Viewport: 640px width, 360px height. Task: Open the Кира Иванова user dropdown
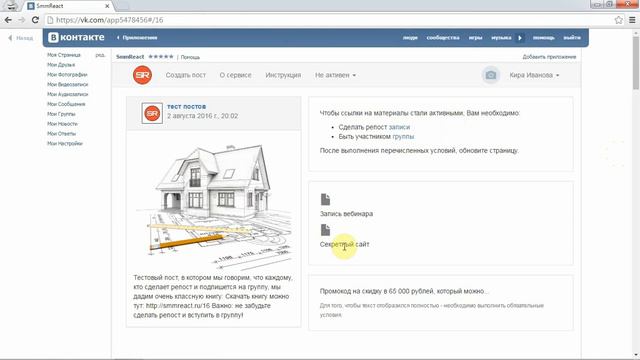534,75
